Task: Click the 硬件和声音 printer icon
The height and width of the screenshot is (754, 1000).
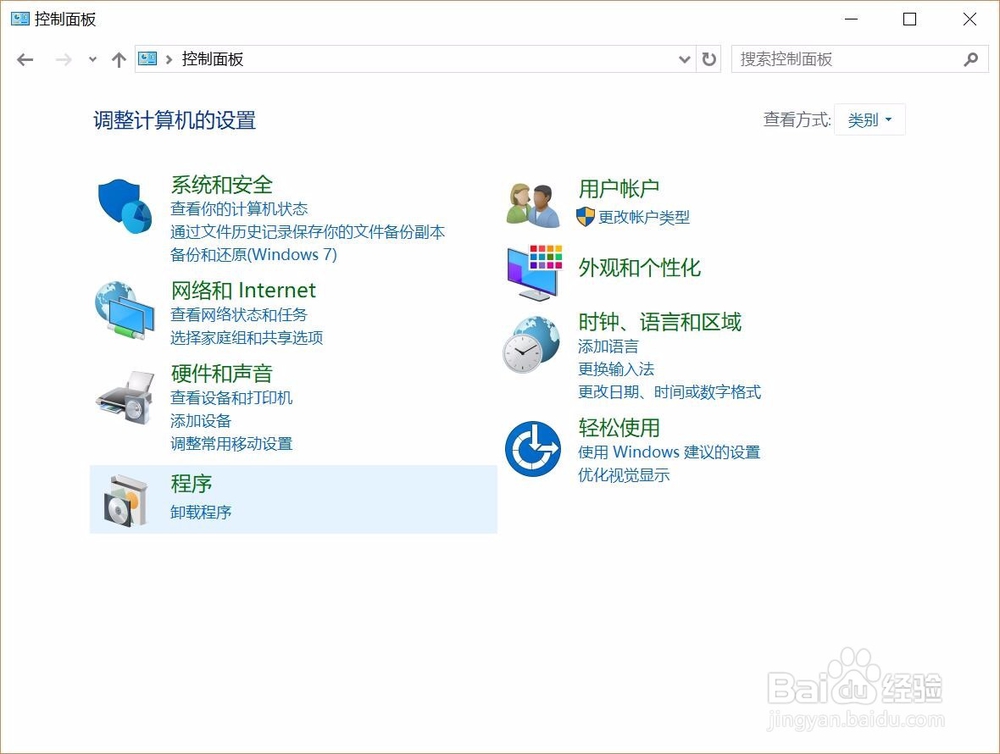Action: point(123,394)
